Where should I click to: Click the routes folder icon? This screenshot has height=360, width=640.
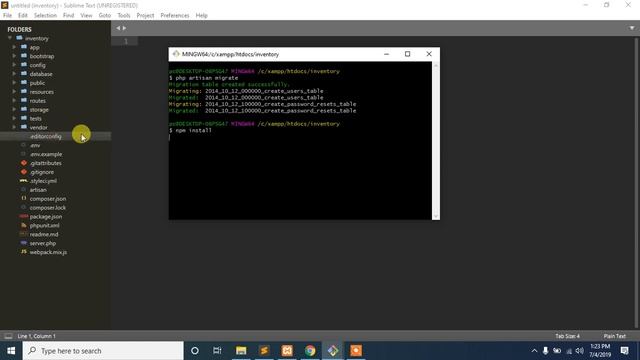click(x=24, y=100)
